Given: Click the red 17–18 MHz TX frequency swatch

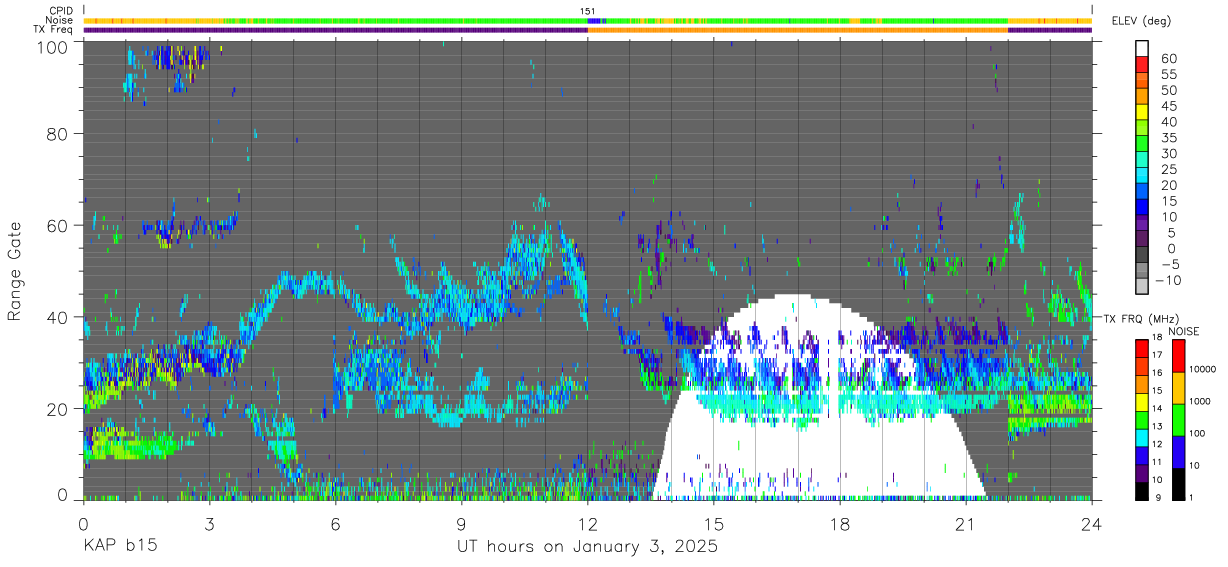Looking at the screenshot, I should click(1143, 347).
